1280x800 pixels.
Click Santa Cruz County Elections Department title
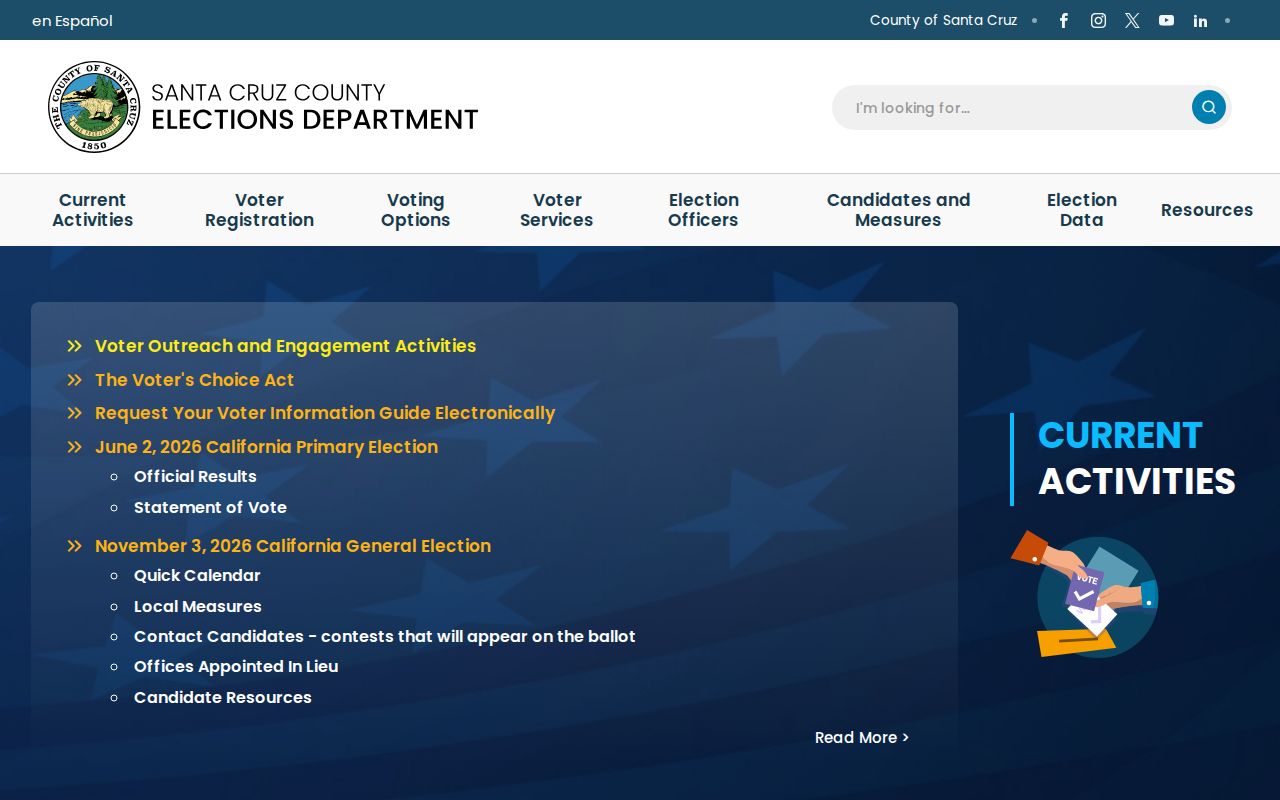pos(314,107)
